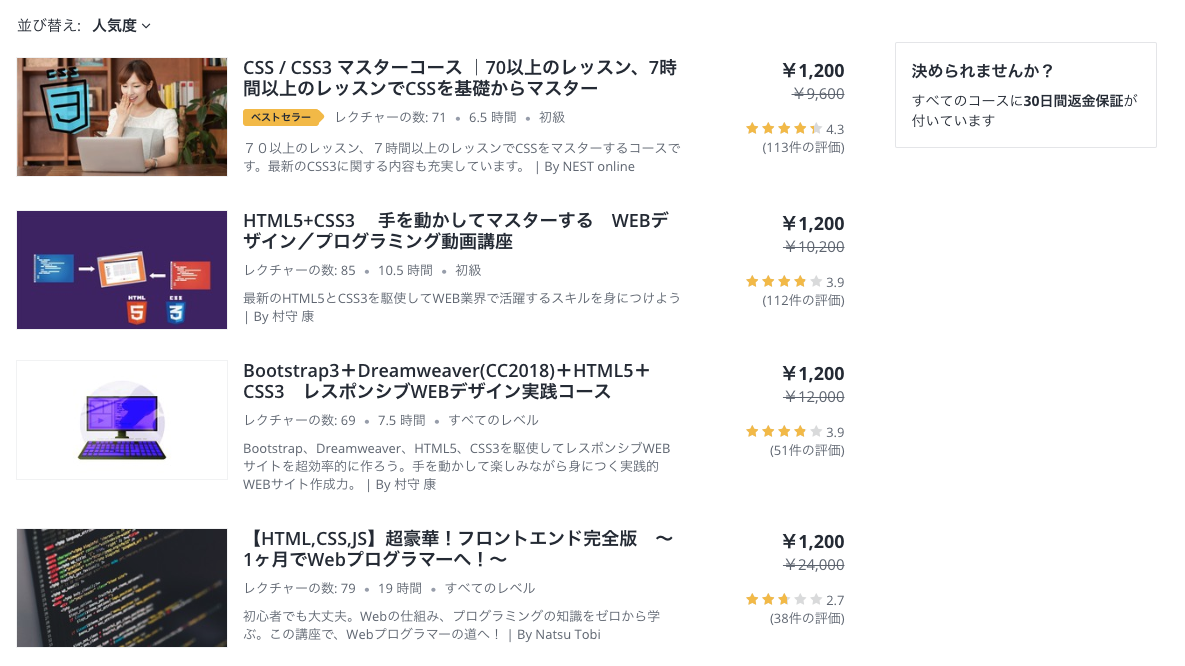
Task: Open the dark code screen course thumbnail
Action: tap(122, 588)
